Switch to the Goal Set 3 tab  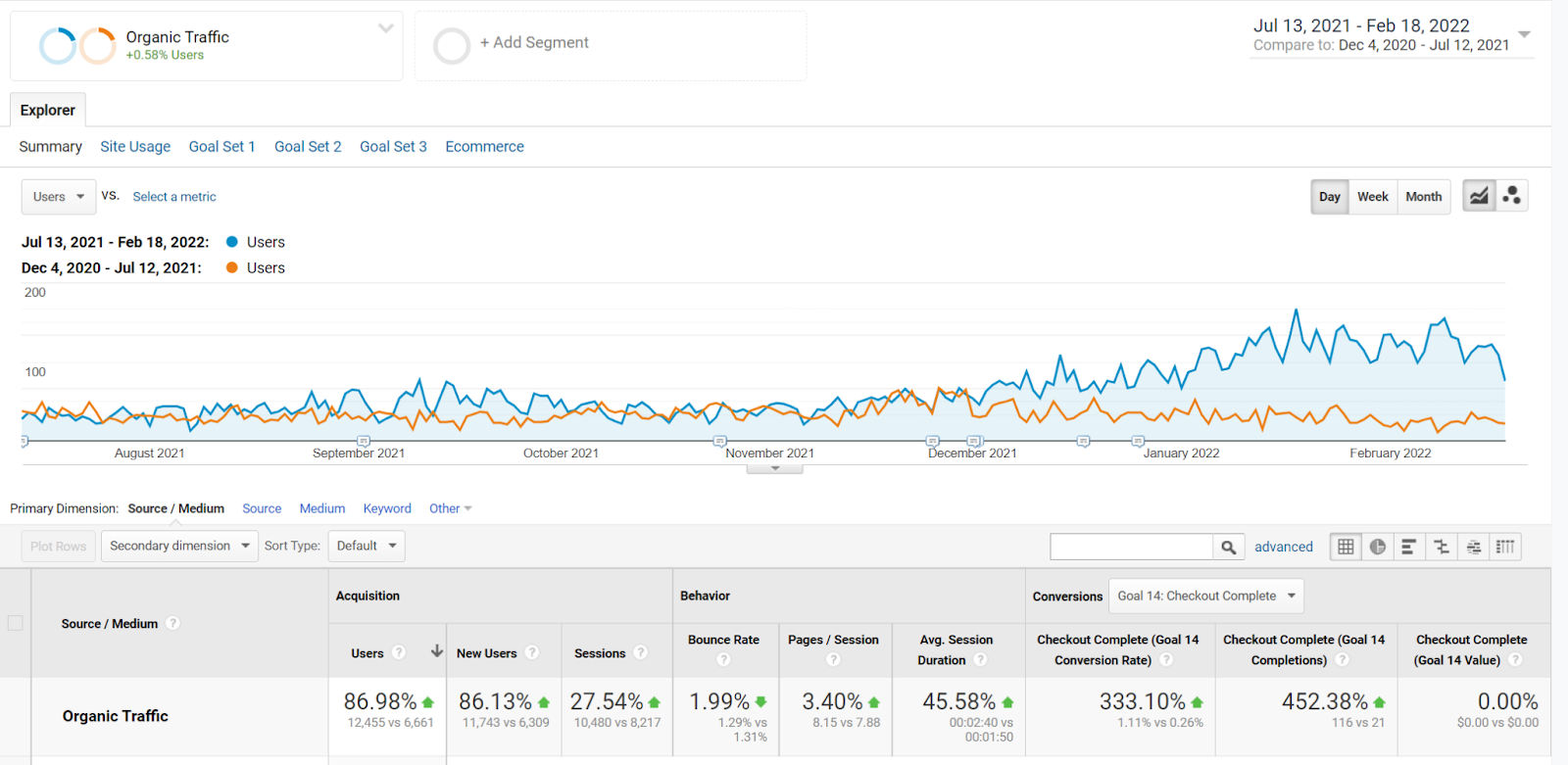click(393, 146)
